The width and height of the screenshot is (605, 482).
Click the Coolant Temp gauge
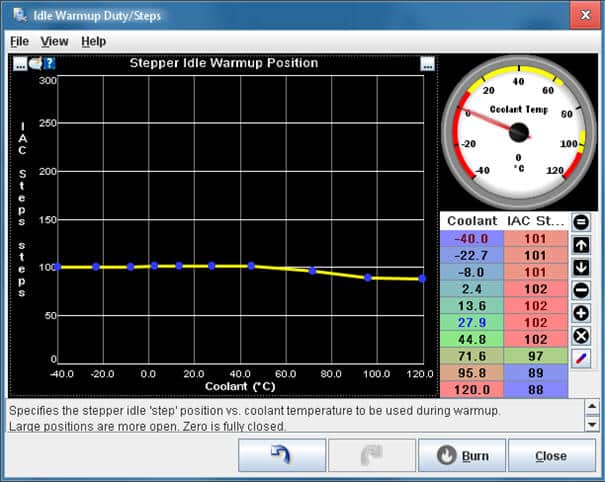click(x=518, y=131)
